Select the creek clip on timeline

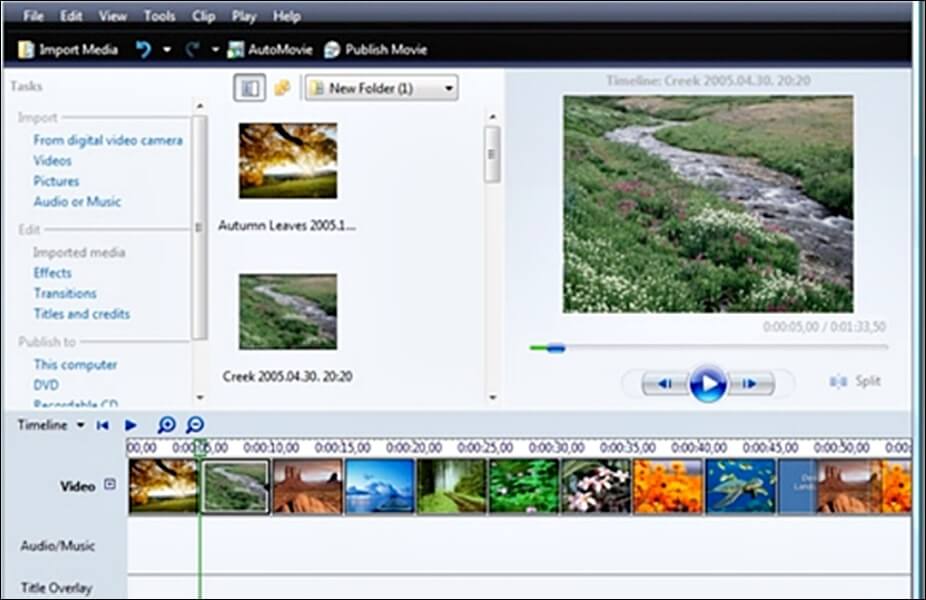click(236, 487)
